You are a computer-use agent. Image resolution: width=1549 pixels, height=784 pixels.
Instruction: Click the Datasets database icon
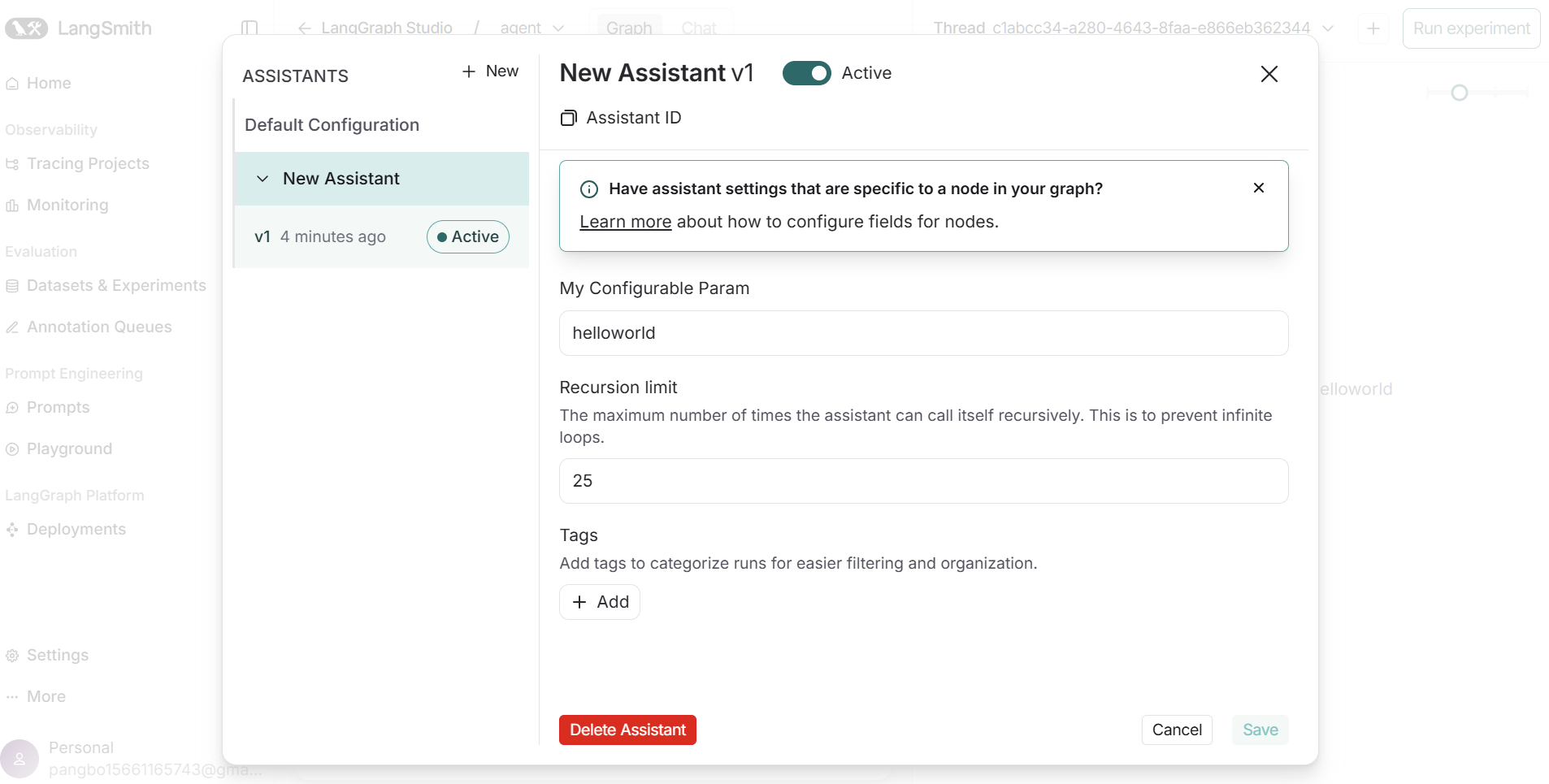click(x=12, y=286)
